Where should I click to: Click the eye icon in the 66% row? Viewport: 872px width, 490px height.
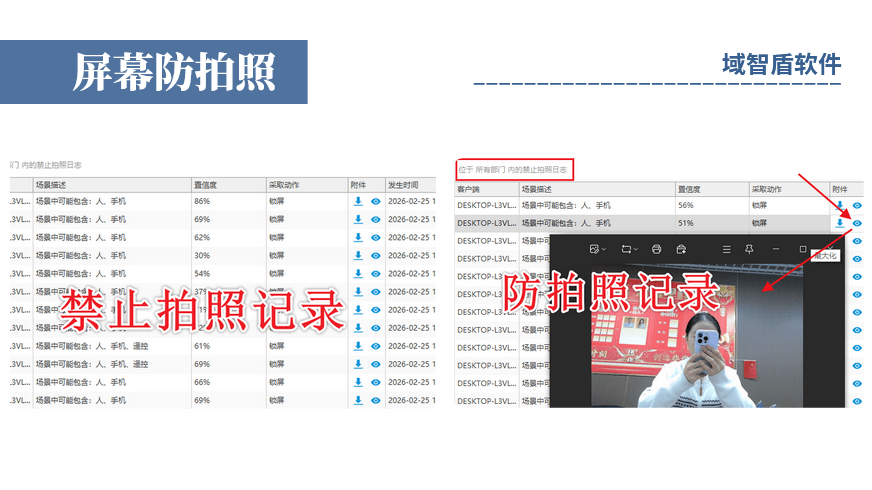pyautogui.click(x=376, y=382)
